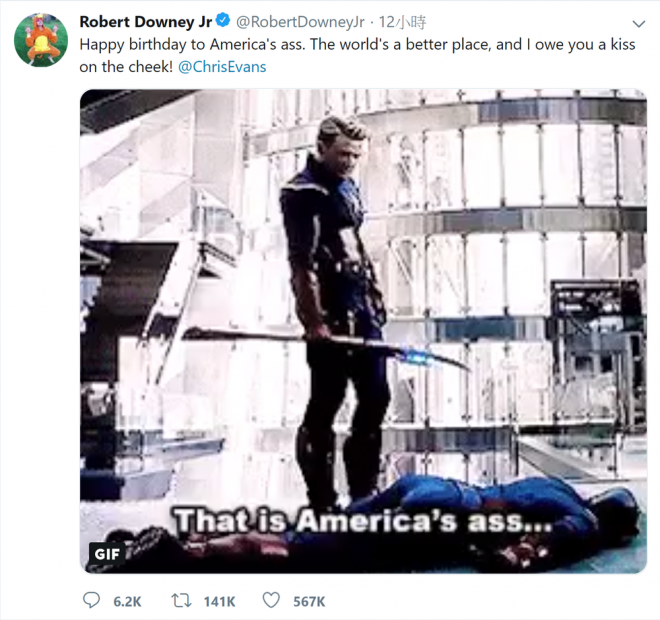Image resolution: width=660 pixels, height=620 pixels.
Task: Like the tweet with the heart icon
Action: [x=271, y=600]
